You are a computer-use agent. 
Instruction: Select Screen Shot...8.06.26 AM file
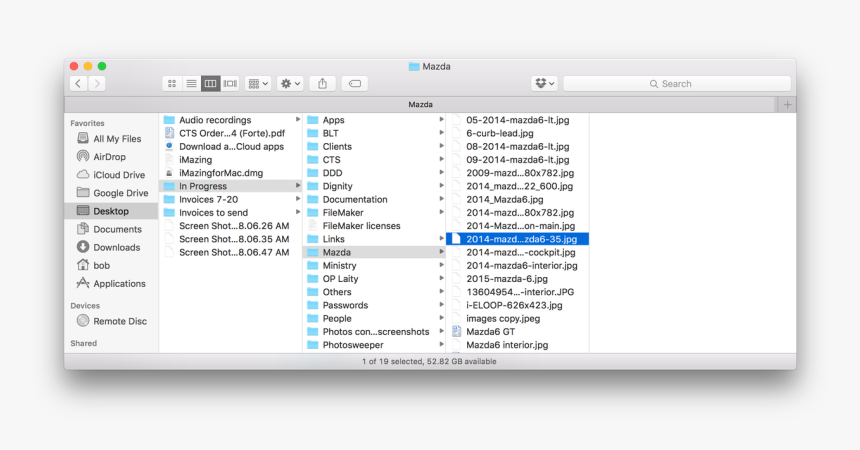[x=230, y=226]
